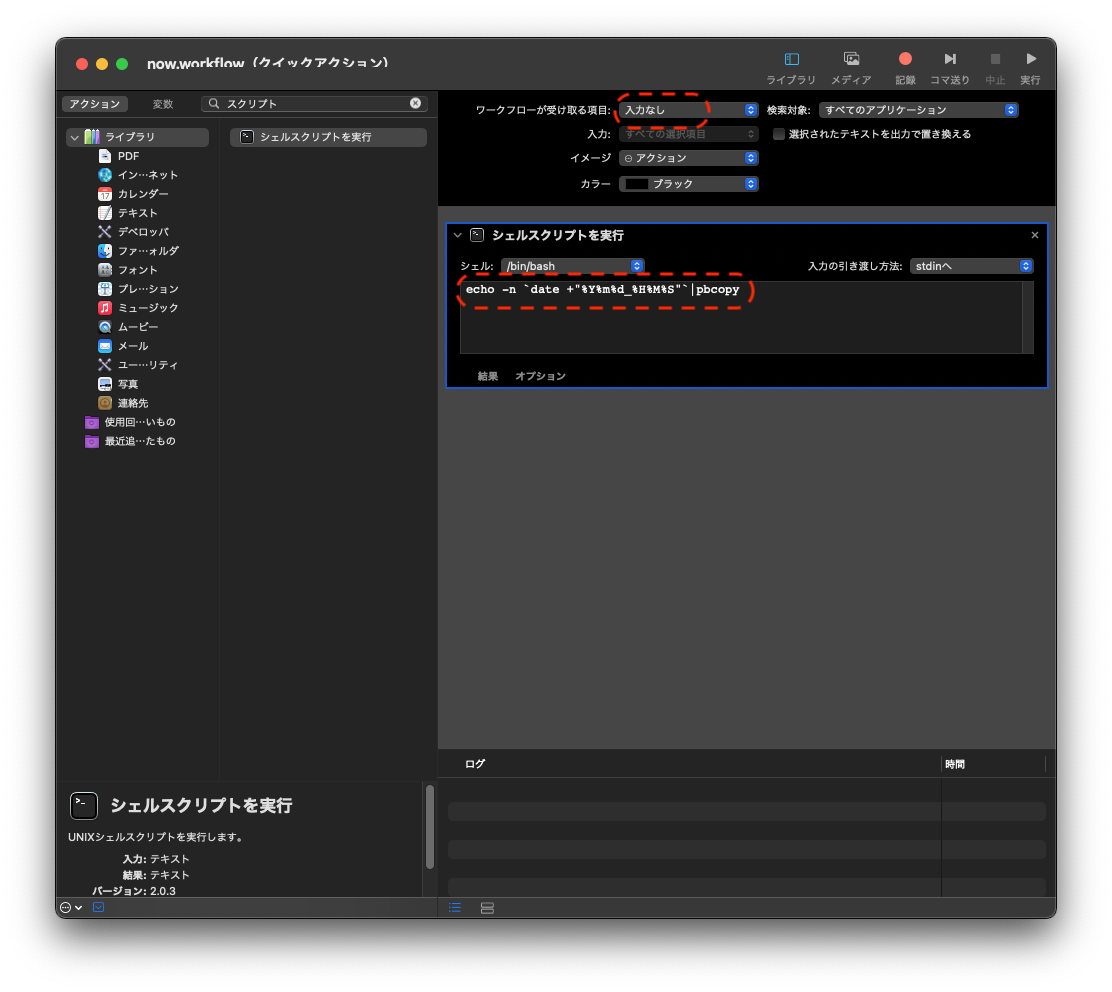Click the ログ column header
This screenshot has height=992, width=1112.
[x=475, y=764]
